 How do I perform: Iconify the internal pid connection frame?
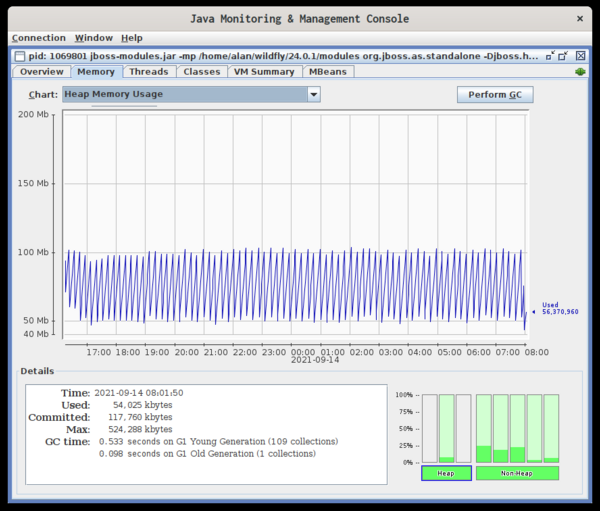pos(549,56)
